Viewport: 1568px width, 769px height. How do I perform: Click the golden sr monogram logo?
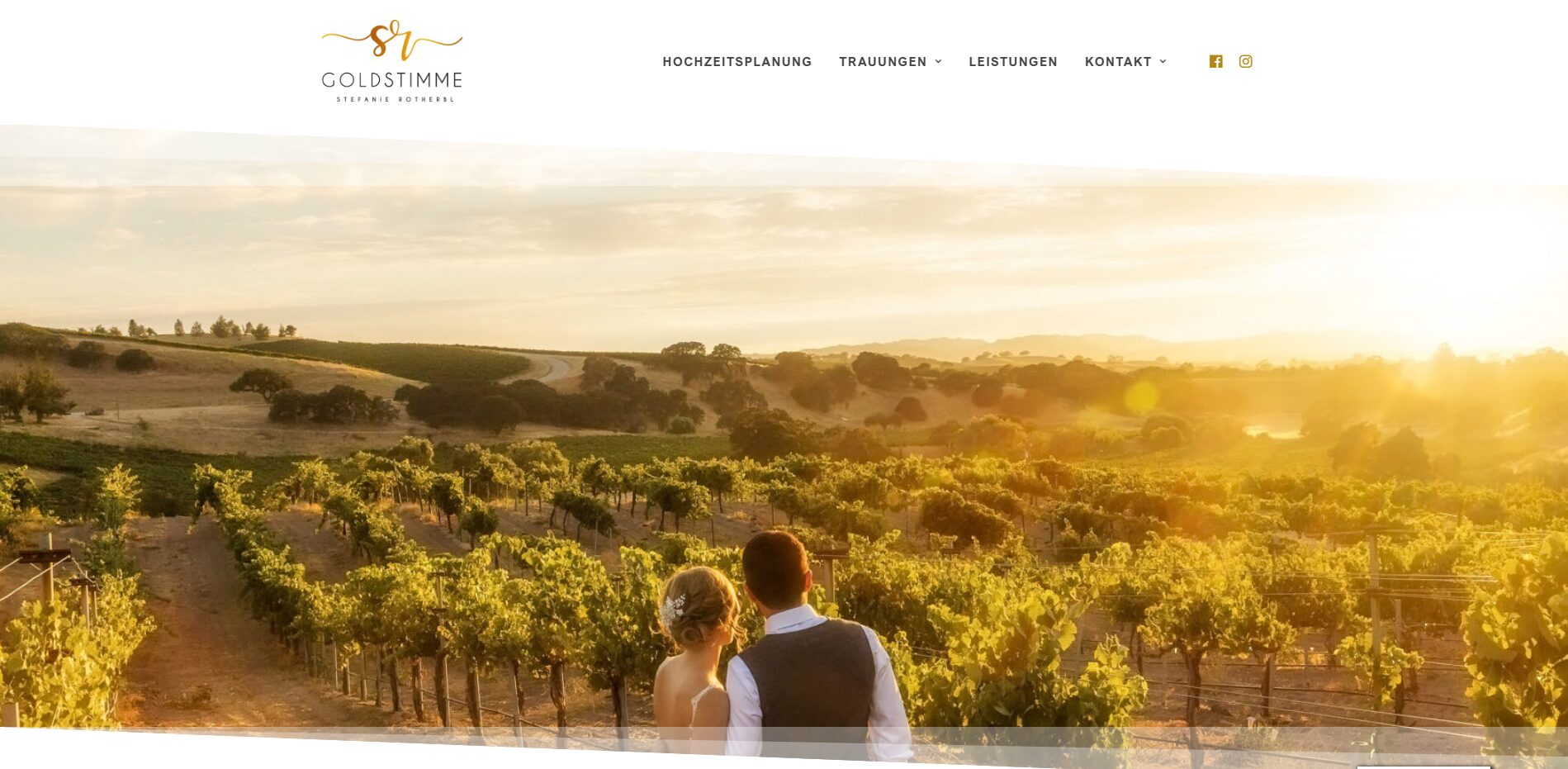coord(392,40)
